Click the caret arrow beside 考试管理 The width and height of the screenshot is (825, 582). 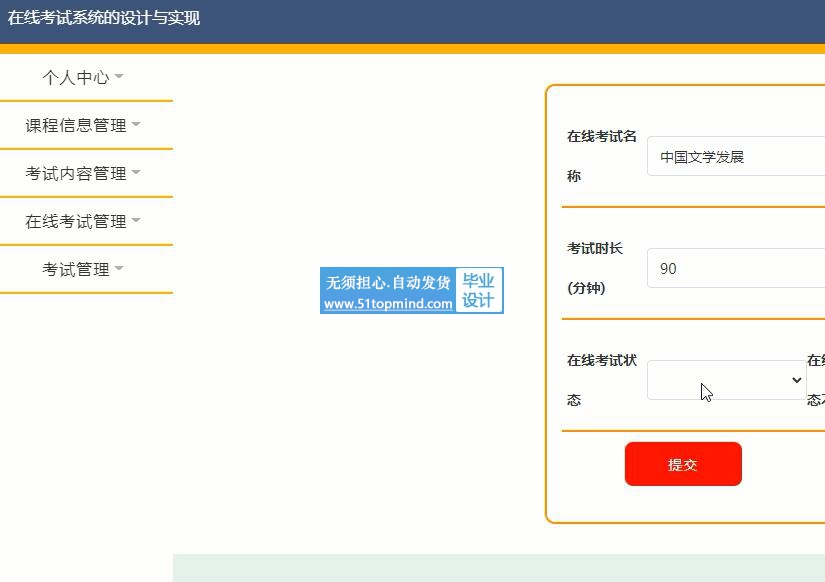click(x=119, y=269)
